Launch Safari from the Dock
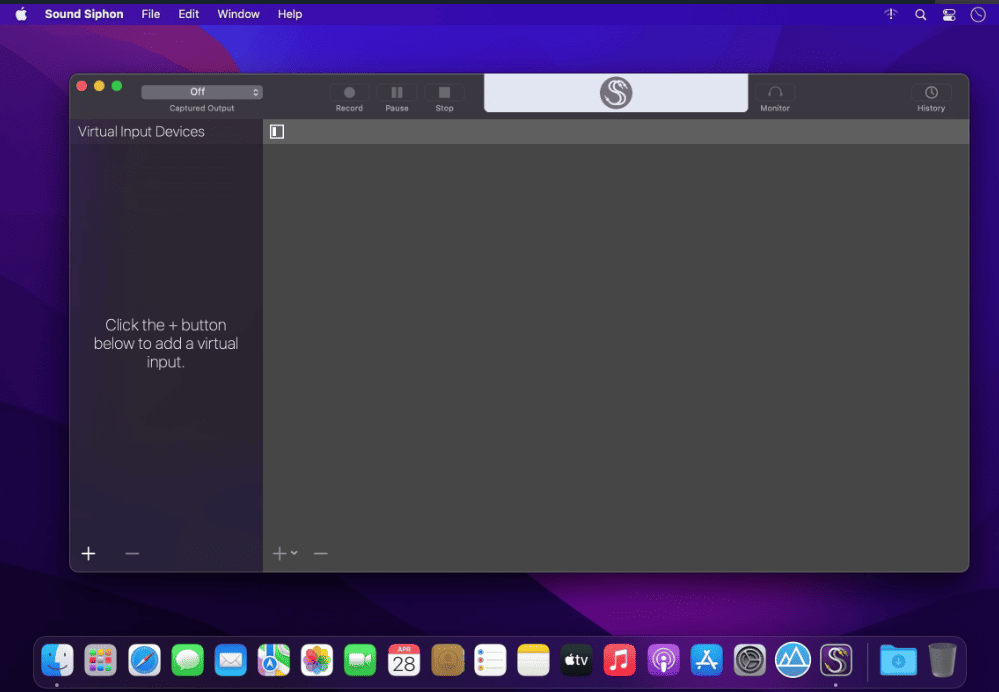 (x=144, y=660)
